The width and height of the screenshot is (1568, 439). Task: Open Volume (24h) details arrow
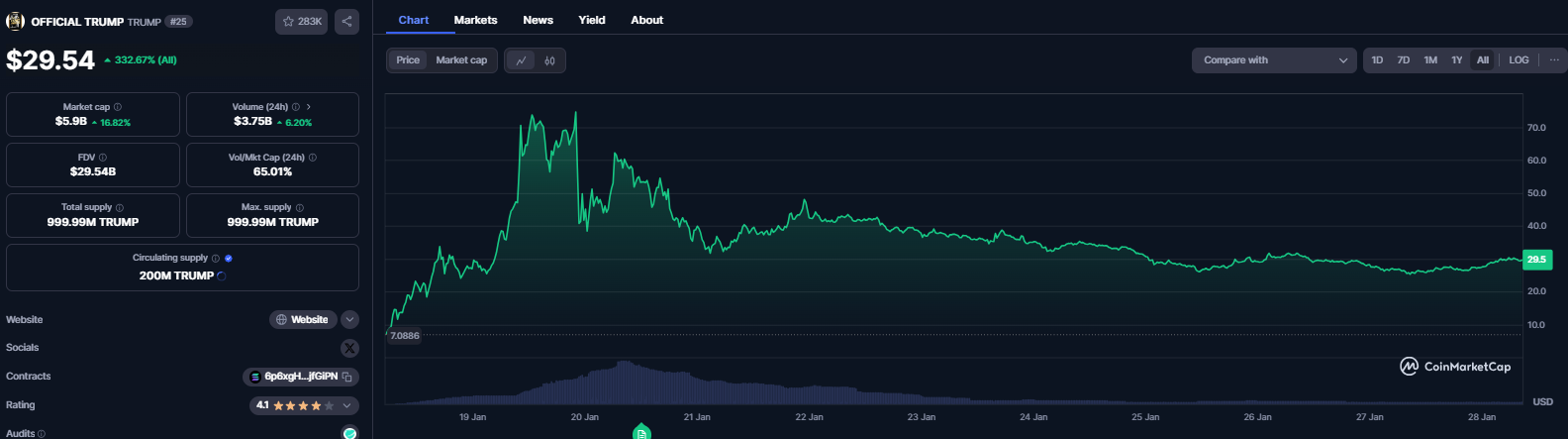click(309, 107)
